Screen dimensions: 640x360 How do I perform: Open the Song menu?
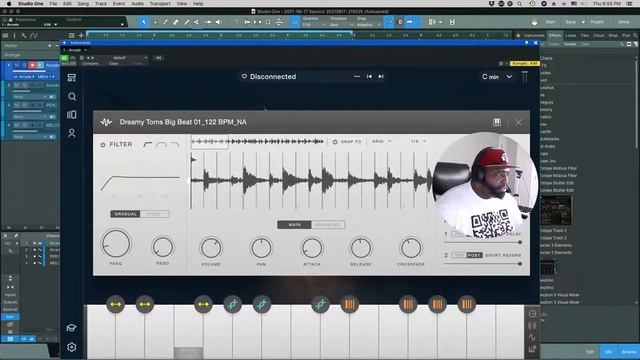[x=83, y=4]
